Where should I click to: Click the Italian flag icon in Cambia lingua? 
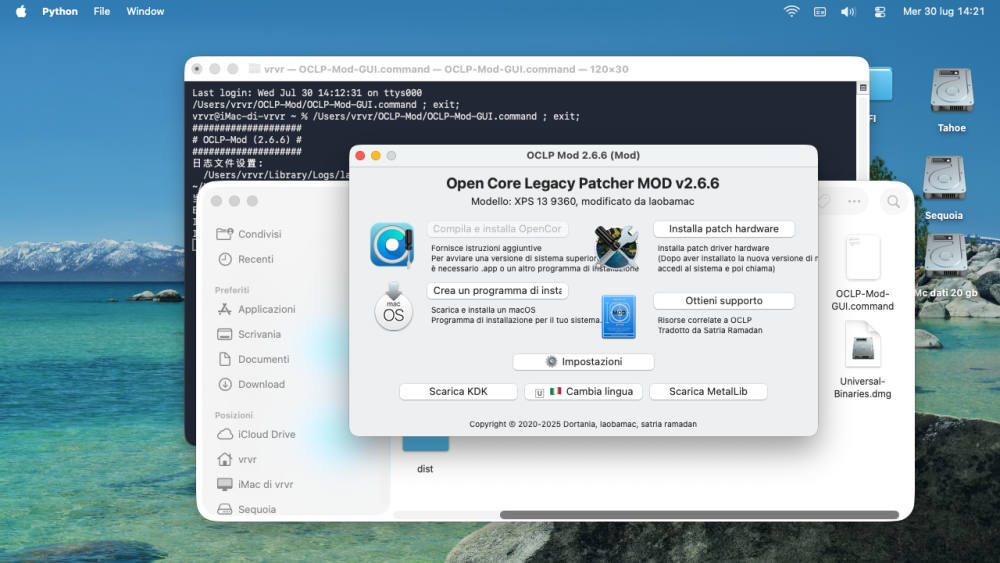pos(555,391)
